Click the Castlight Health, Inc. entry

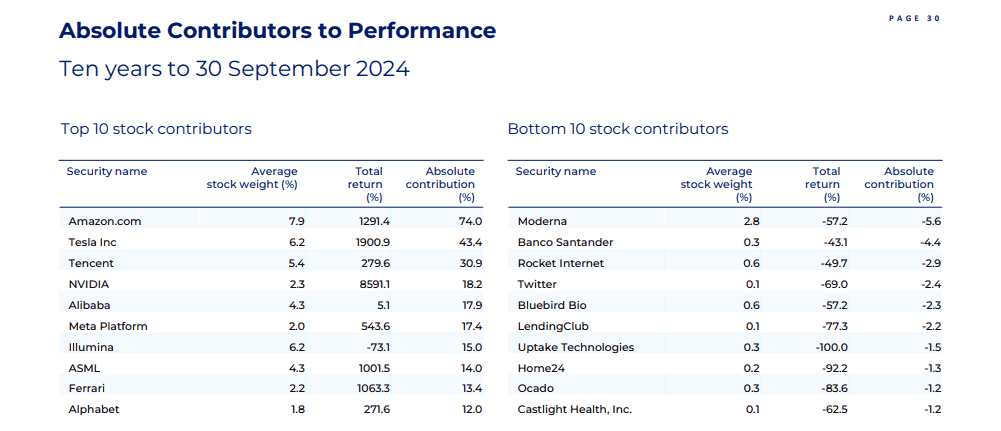point(574,409)
